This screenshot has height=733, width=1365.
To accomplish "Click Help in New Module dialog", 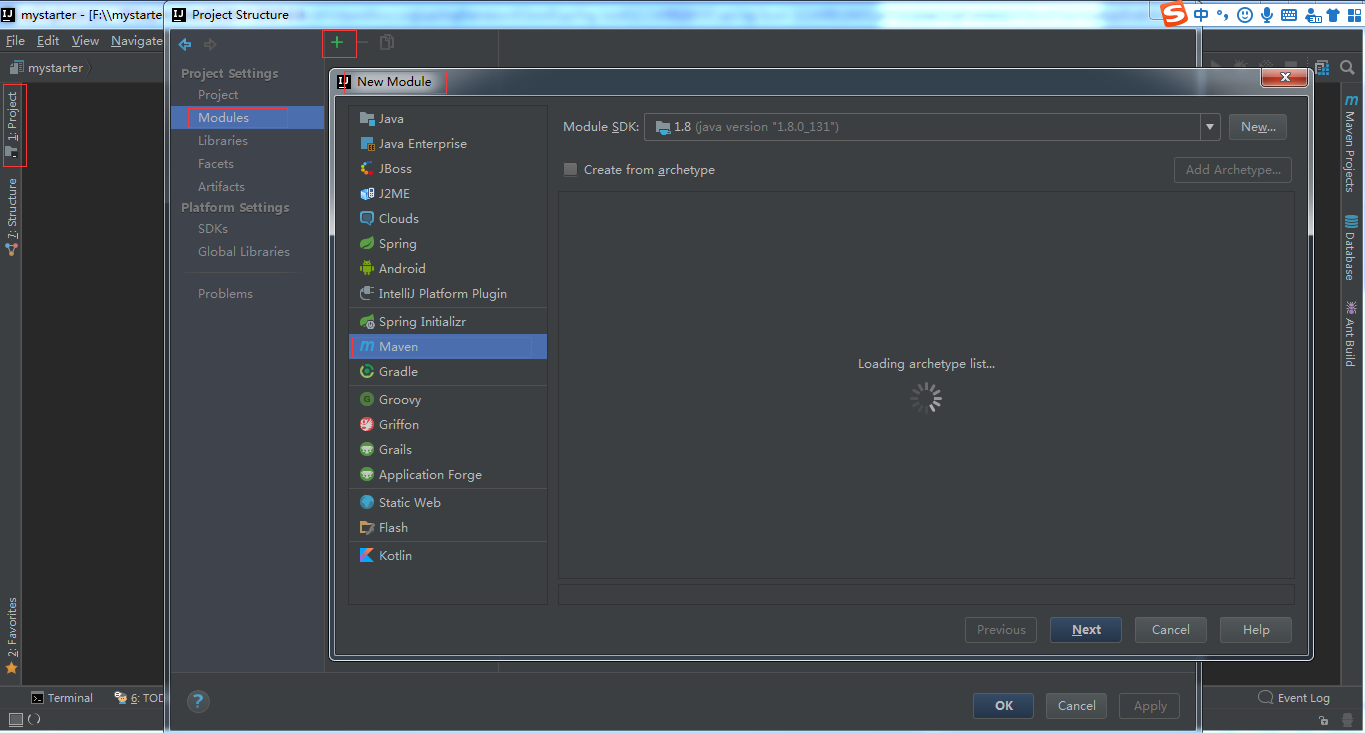I will point(1256,630).
